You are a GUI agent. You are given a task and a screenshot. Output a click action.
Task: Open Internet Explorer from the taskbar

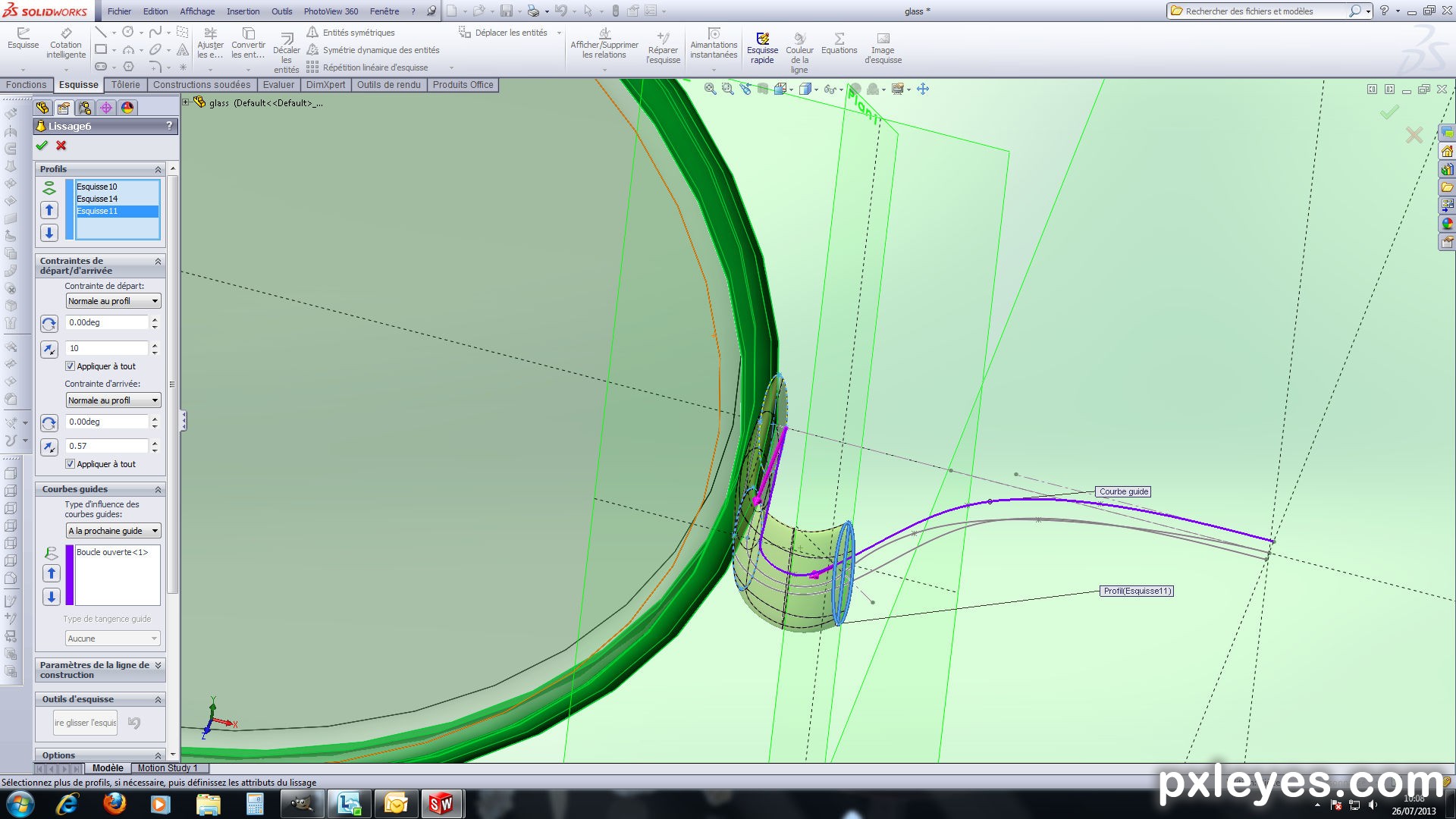point(67,803)
